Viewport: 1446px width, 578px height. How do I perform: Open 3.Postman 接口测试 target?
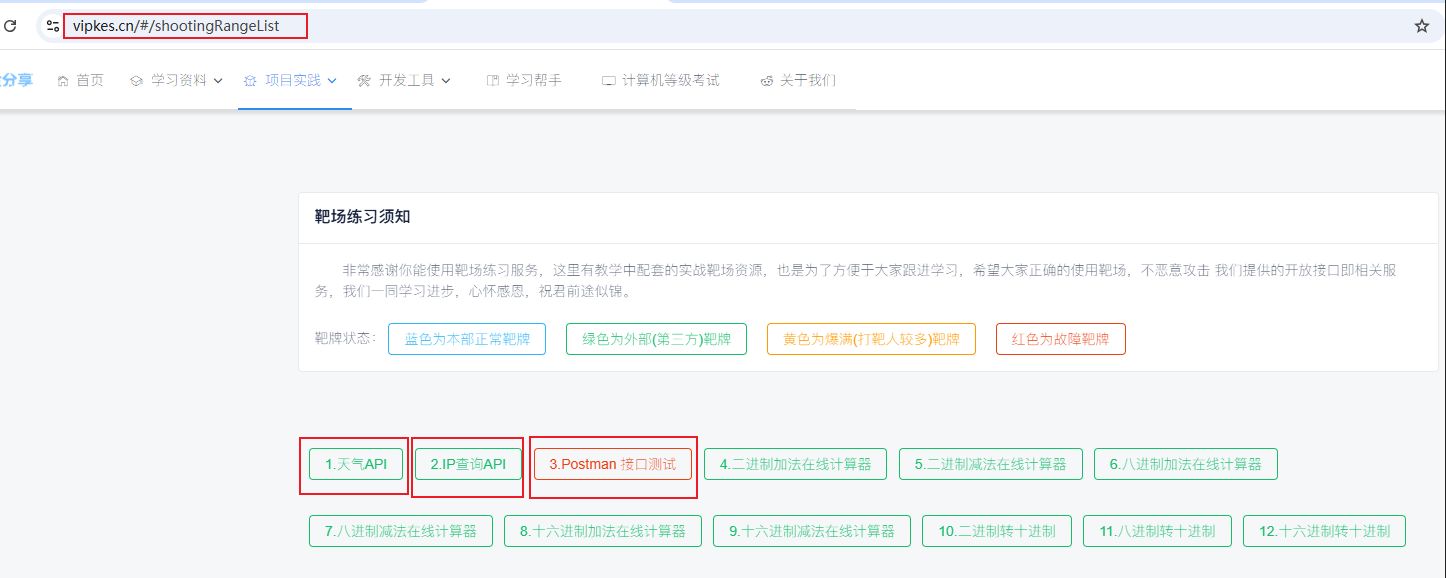(612, 464)
